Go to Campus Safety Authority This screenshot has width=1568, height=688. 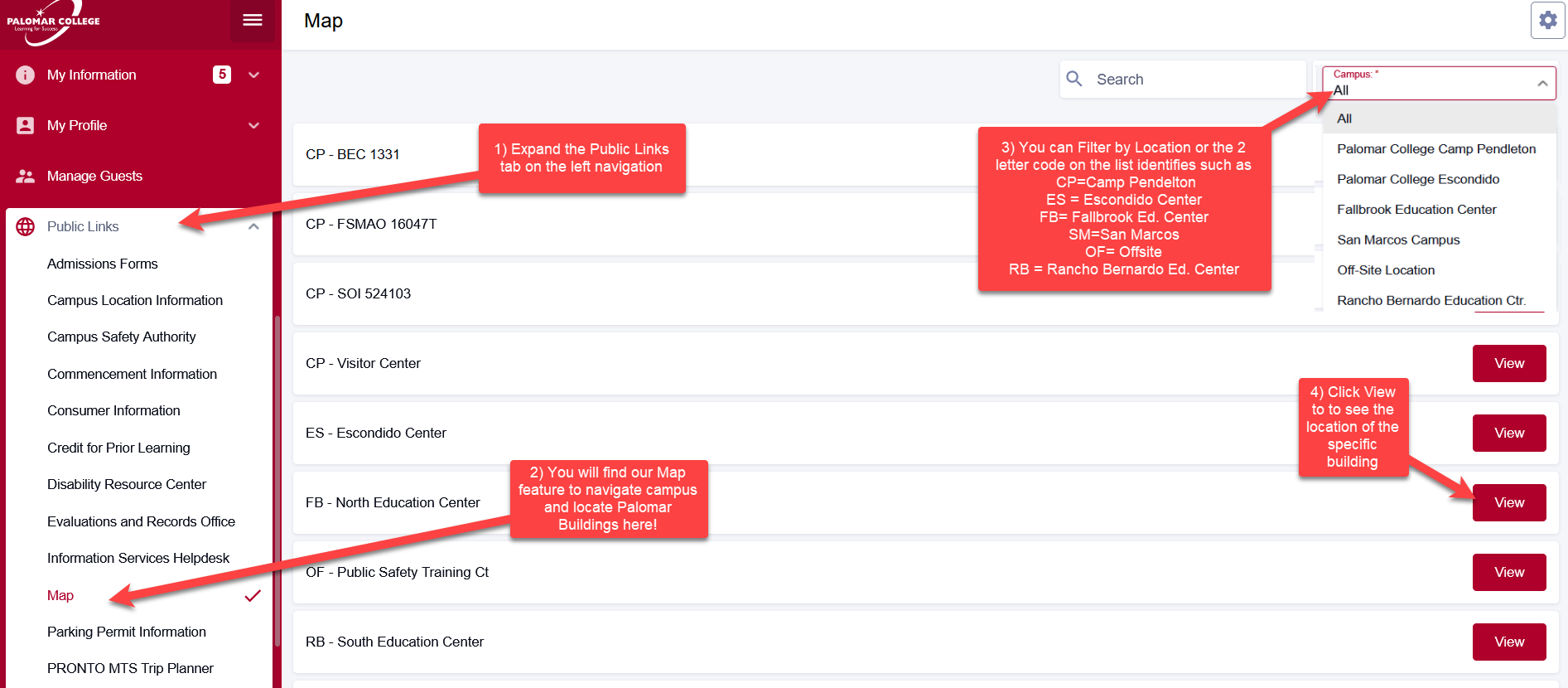point(122,337)
